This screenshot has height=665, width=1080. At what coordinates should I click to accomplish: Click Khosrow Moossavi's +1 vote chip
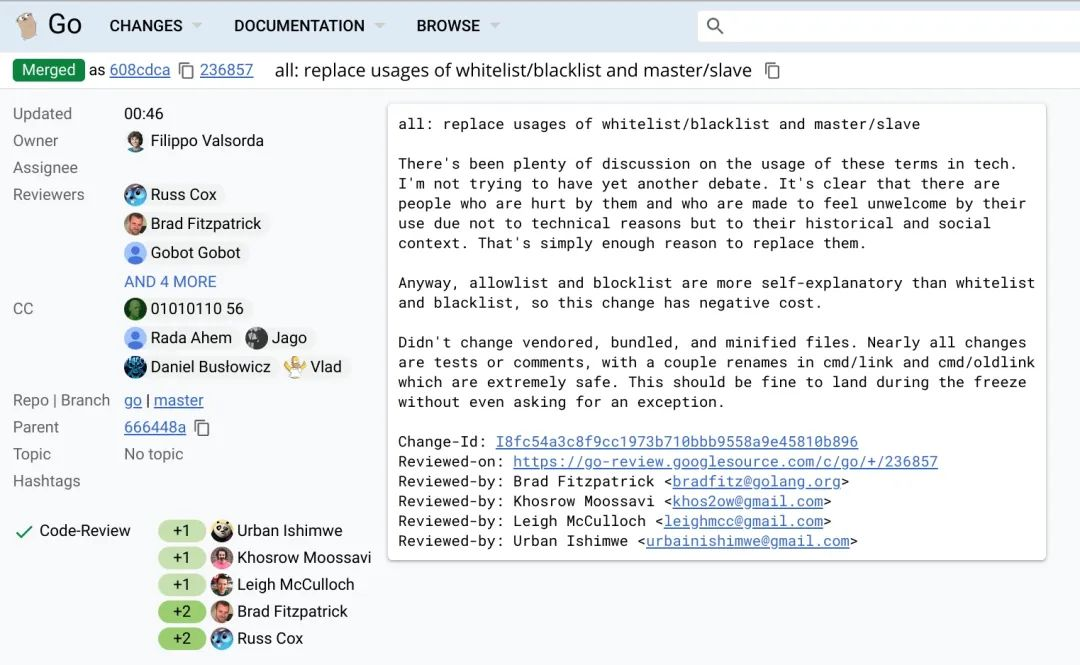[182, 557]
